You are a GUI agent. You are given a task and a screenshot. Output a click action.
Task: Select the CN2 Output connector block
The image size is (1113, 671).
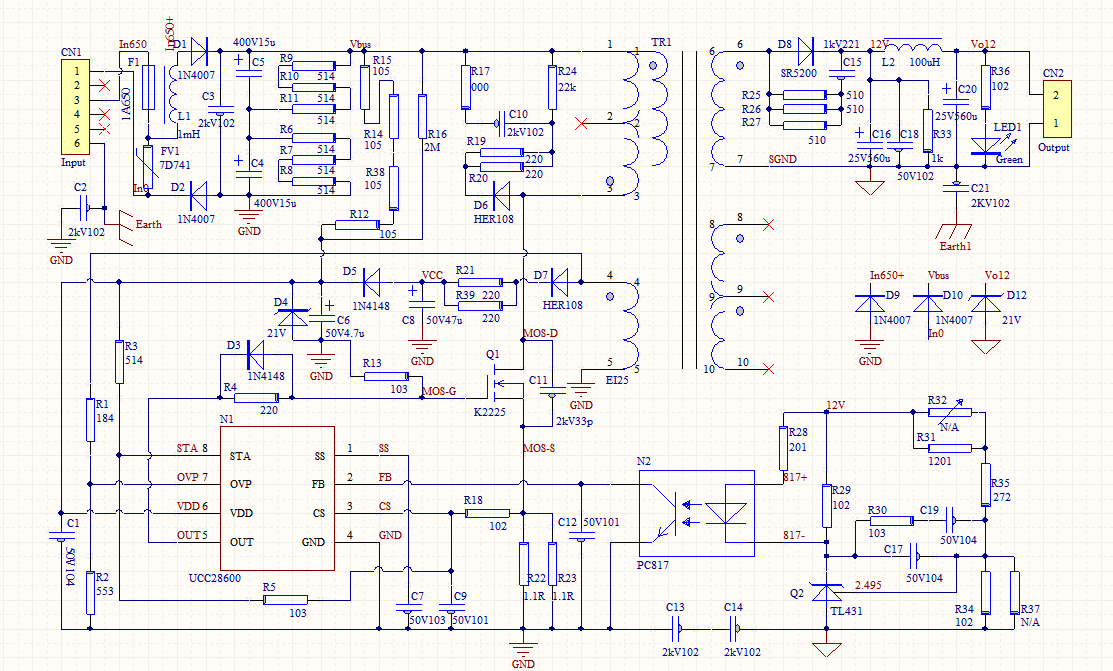click(x=1056, y=109)
